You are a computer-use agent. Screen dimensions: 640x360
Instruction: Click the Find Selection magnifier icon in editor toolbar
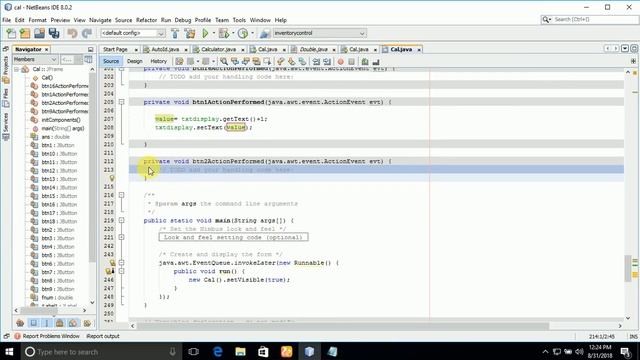point(224,62)
